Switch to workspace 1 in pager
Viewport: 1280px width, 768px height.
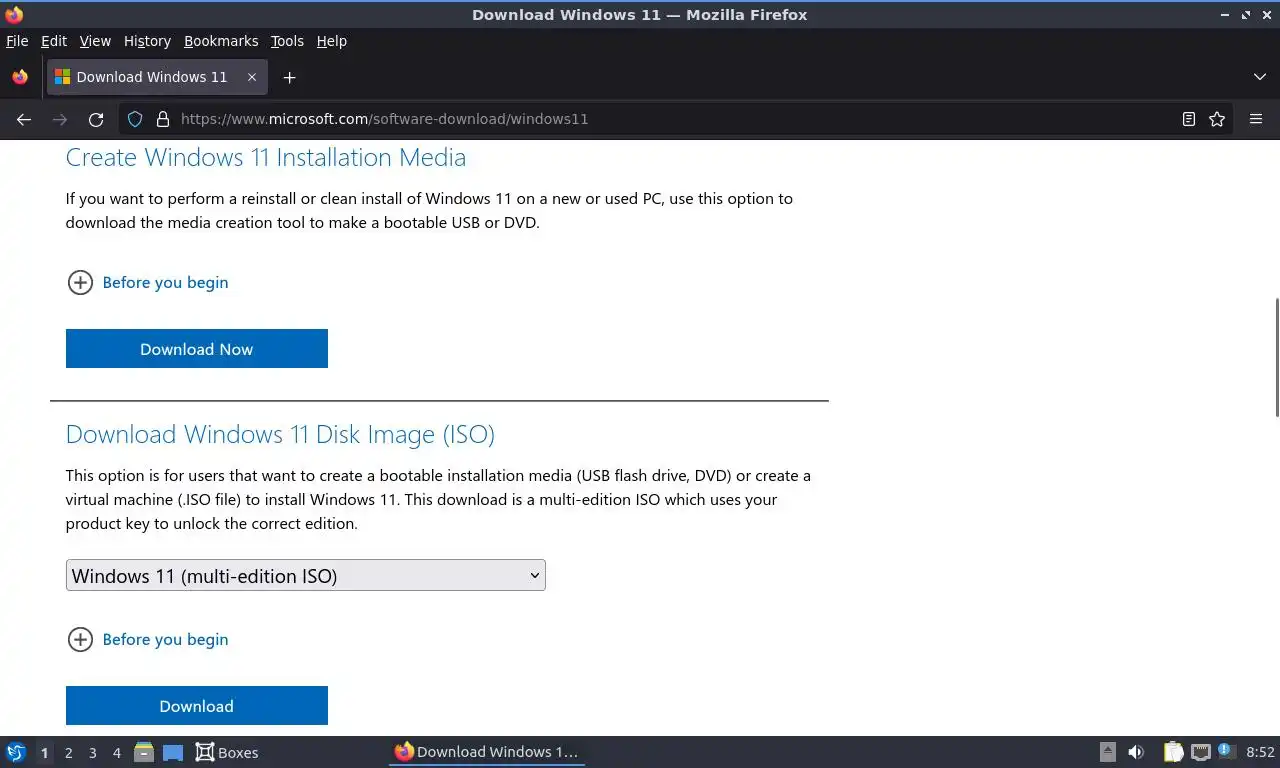[x=44, y=753]
